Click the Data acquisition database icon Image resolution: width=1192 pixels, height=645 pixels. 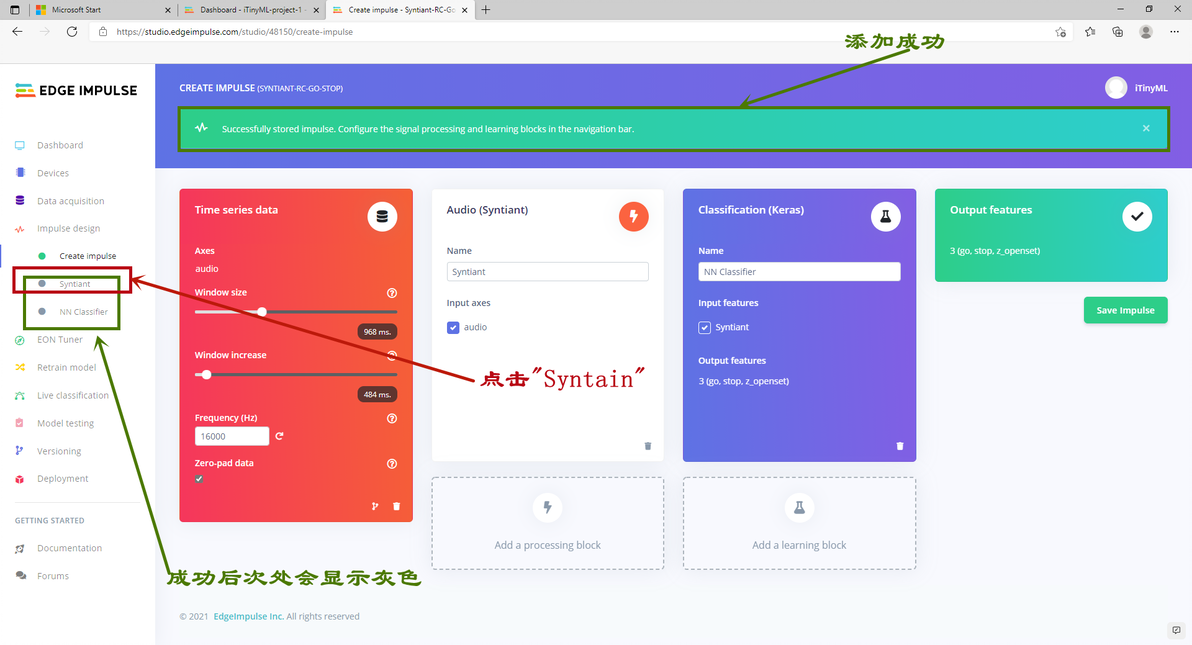(x=20, y=201)
